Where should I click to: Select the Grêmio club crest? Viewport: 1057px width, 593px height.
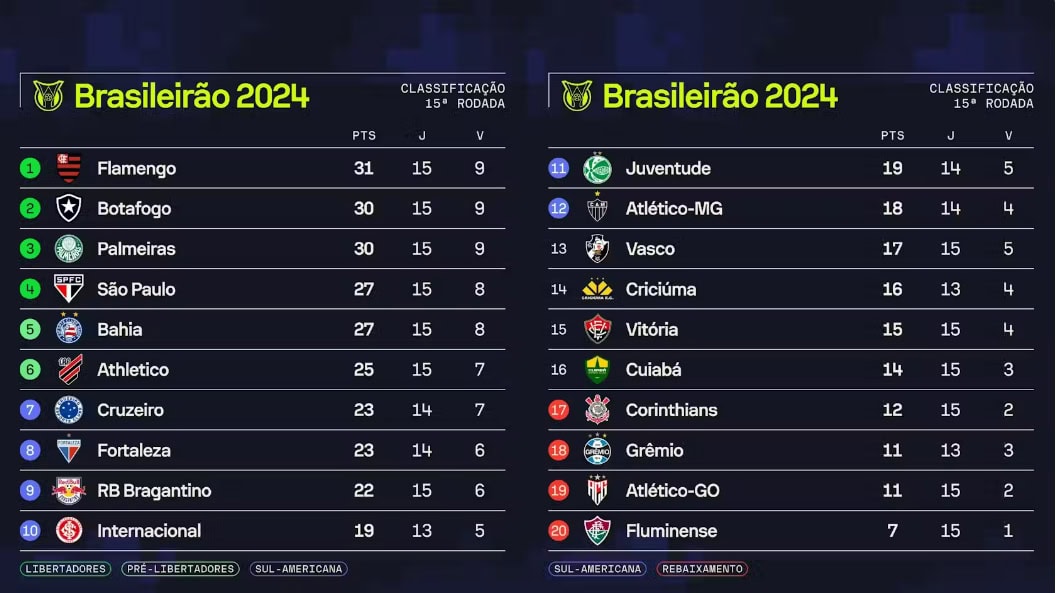(x=597, y=450)
